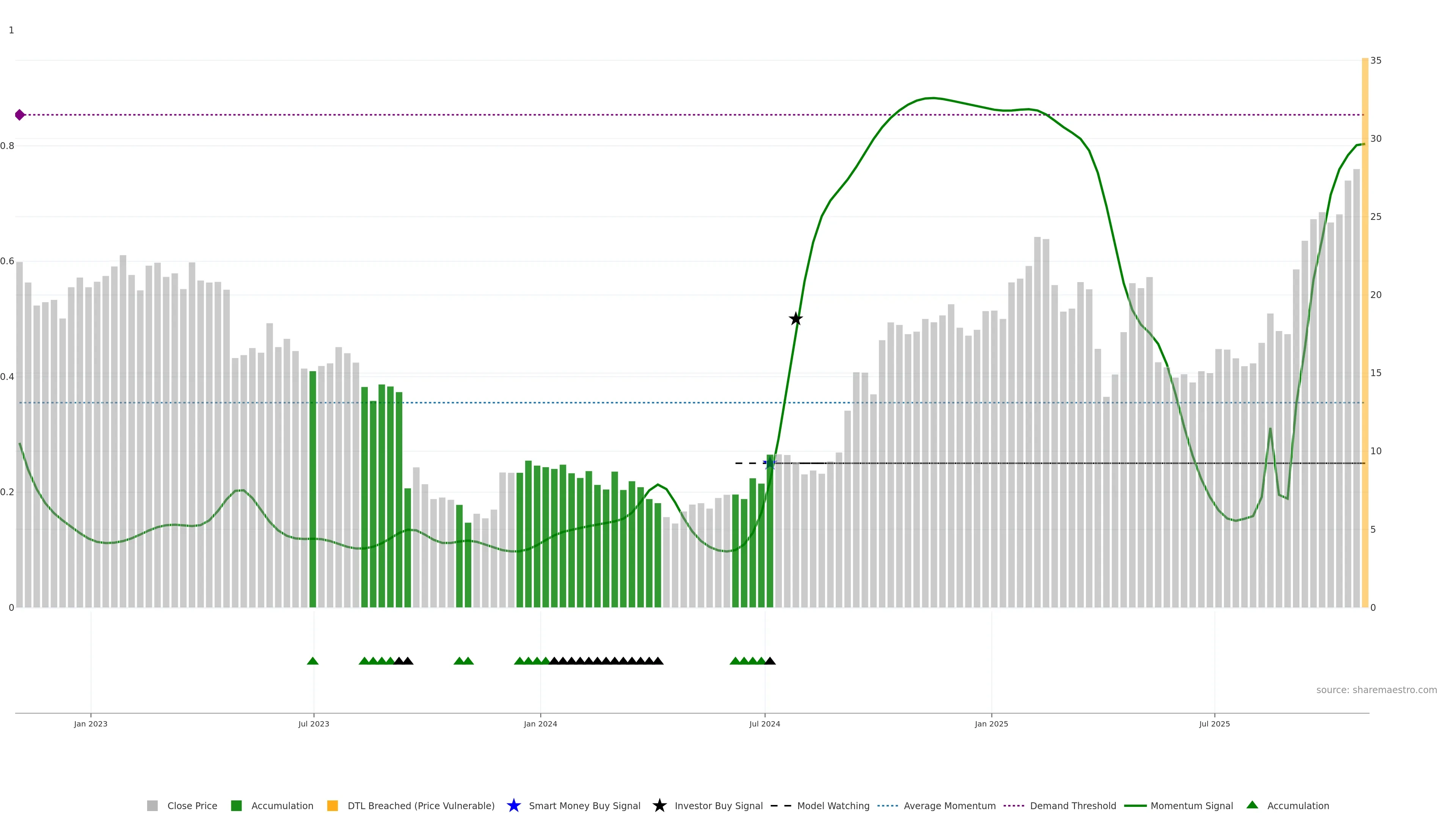Toggle Average Momentum legend entry

click(949, 805)
